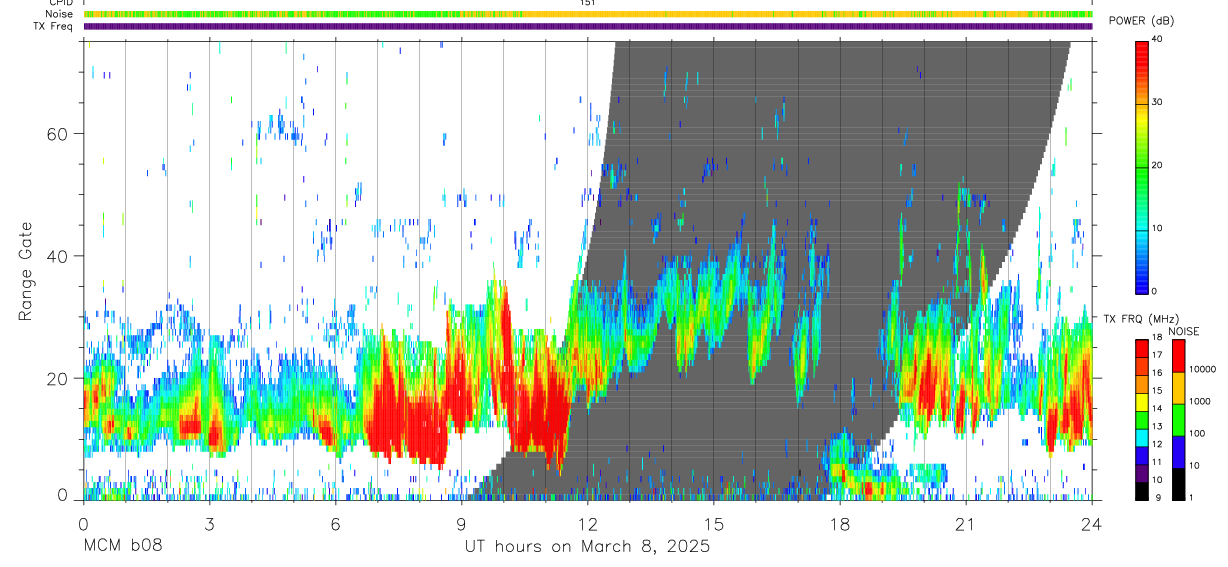Click the MCM b08 label

[122, 547]
